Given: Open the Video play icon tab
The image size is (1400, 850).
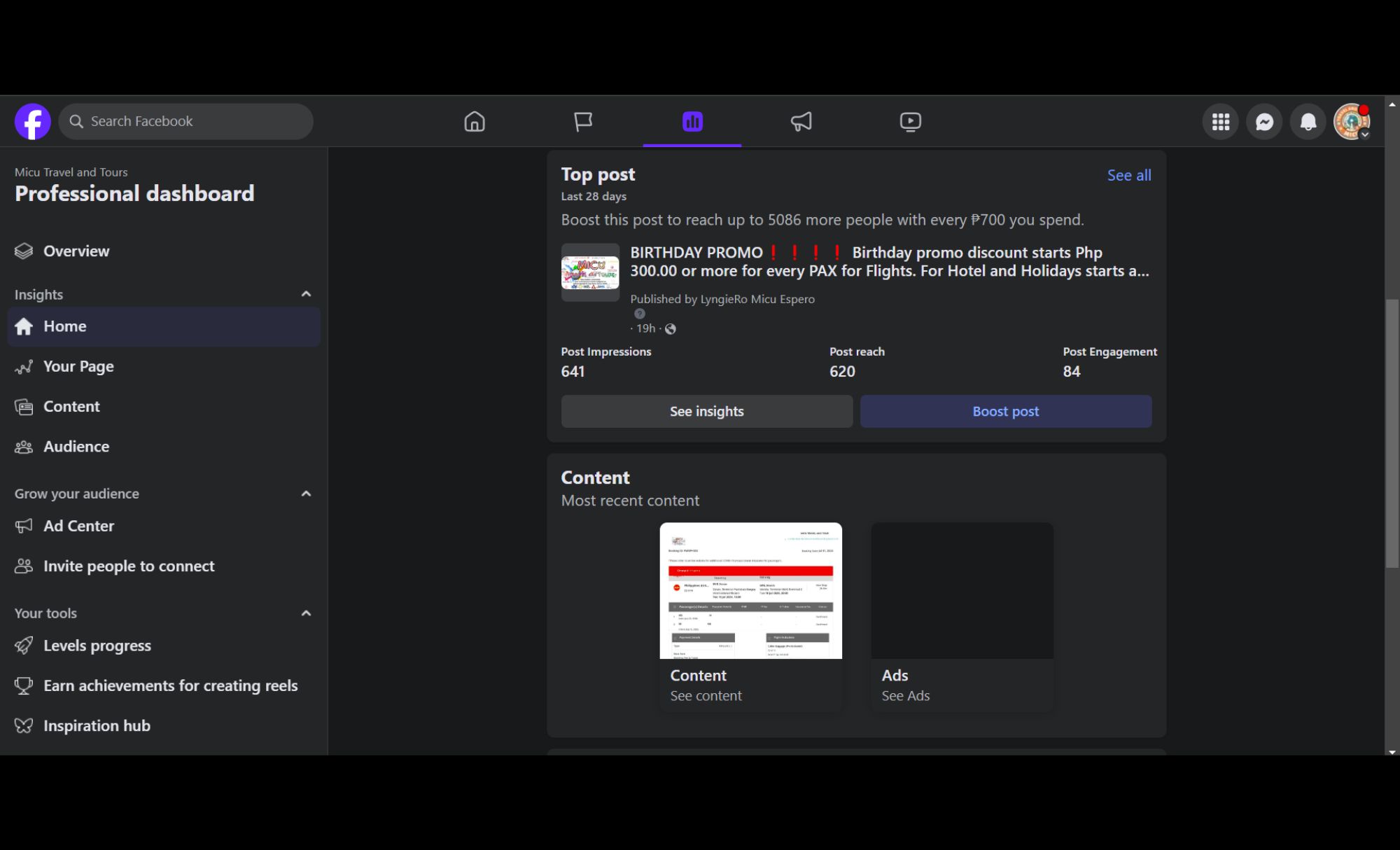Looking at the screenshot, I should pos(910,122).
